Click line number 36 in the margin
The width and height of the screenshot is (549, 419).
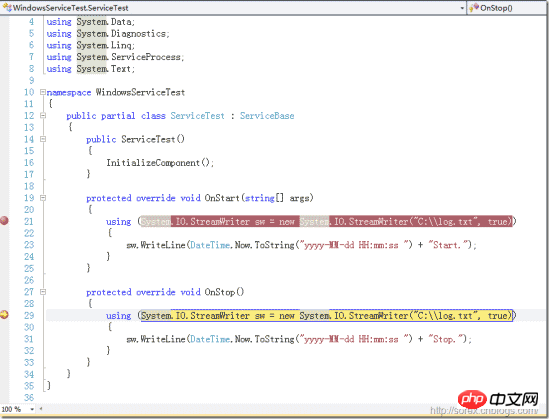pos(29,397)
